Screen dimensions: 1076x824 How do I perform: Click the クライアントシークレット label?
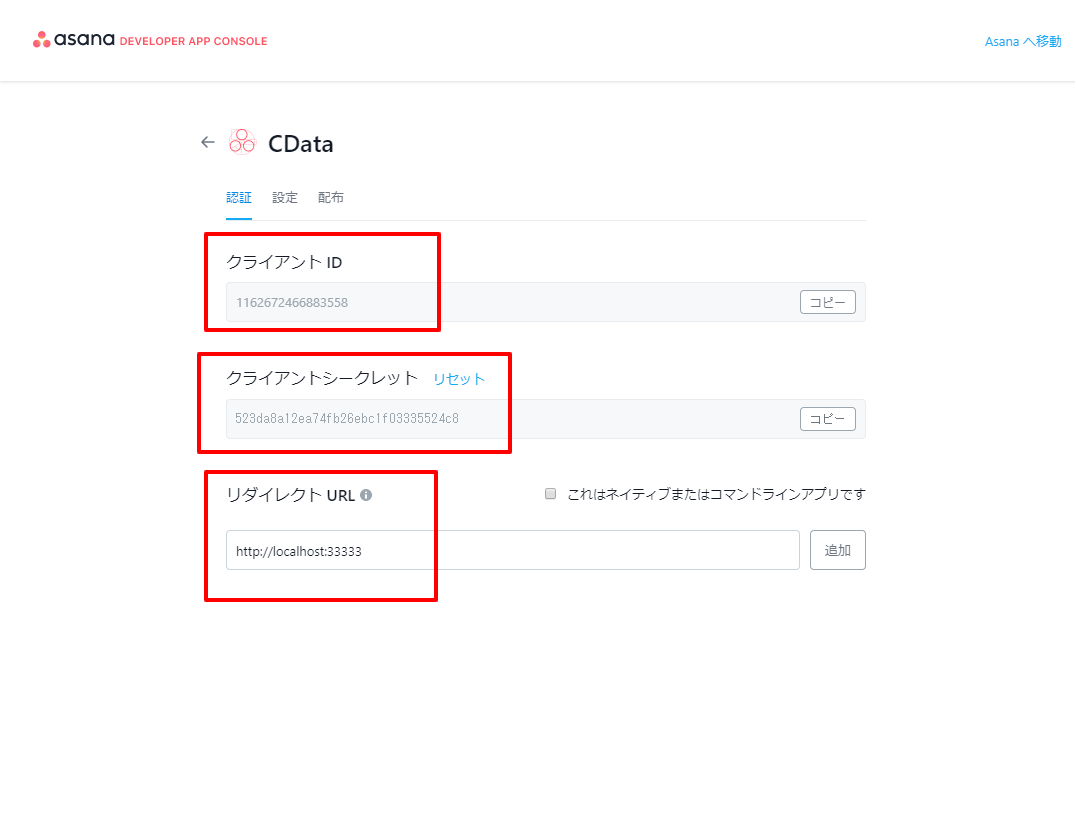[322, 378]
